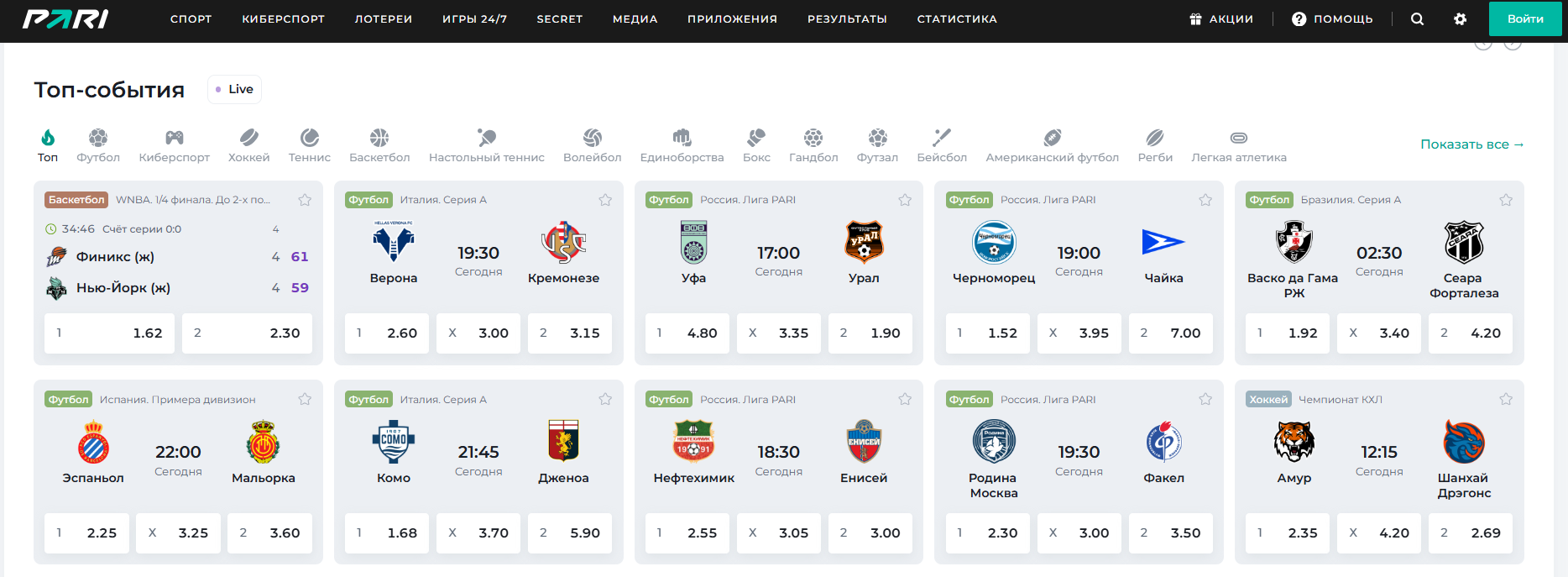Viewport: 1568px width, 577px height.
Task: Open the SECRET menu
Action: (560, 18)
